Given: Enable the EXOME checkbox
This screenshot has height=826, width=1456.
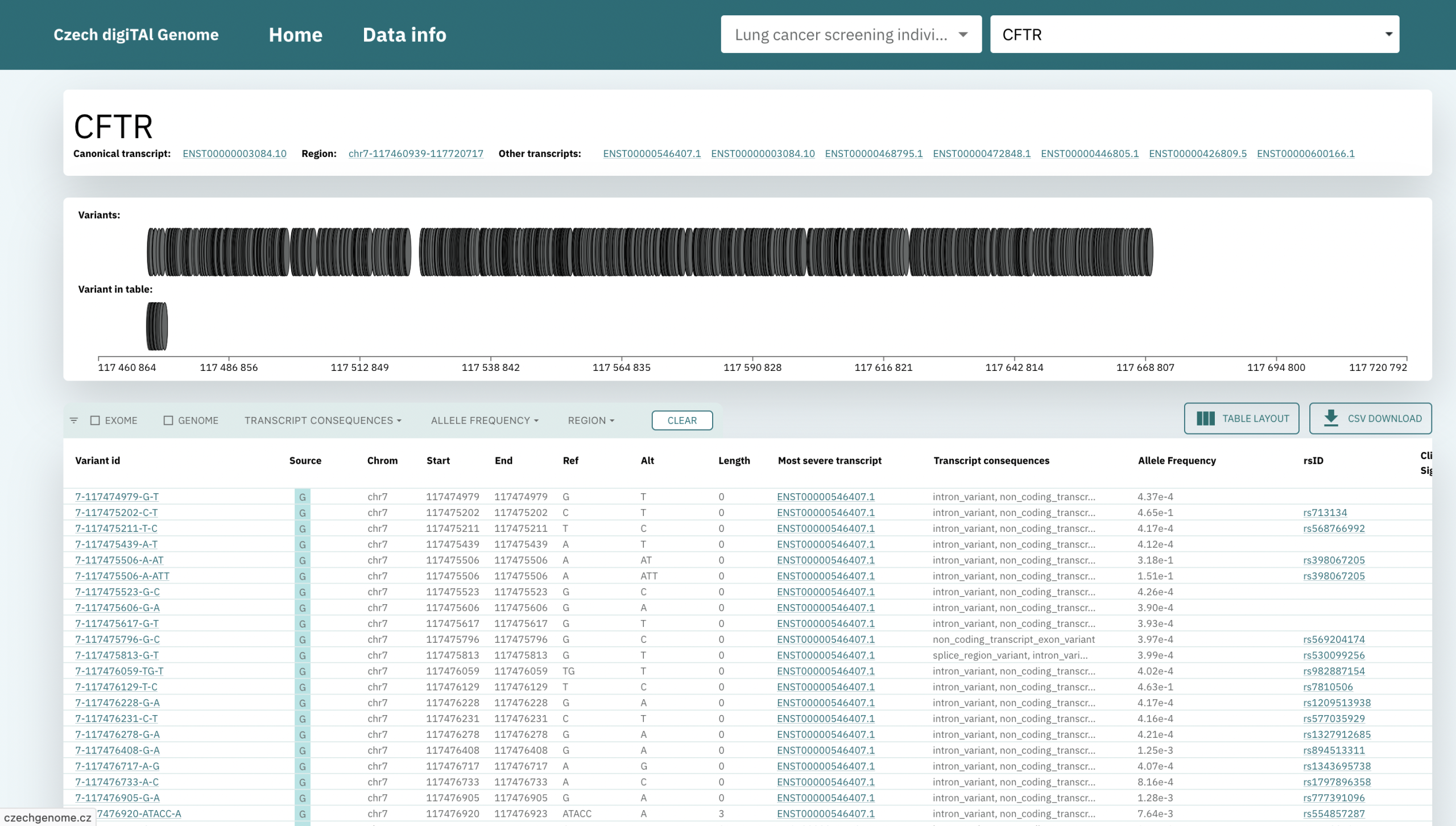Looking at the screenshot, I should (96, 420).
